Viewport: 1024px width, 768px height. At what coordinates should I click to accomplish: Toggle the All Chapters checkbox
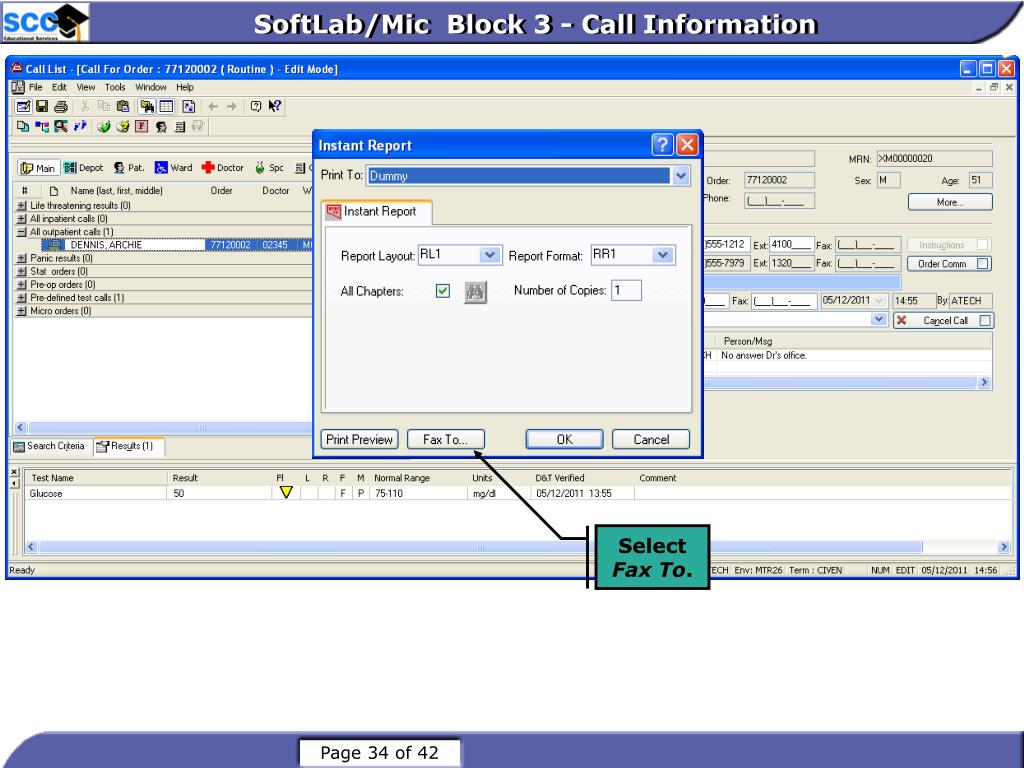point(443,291)
